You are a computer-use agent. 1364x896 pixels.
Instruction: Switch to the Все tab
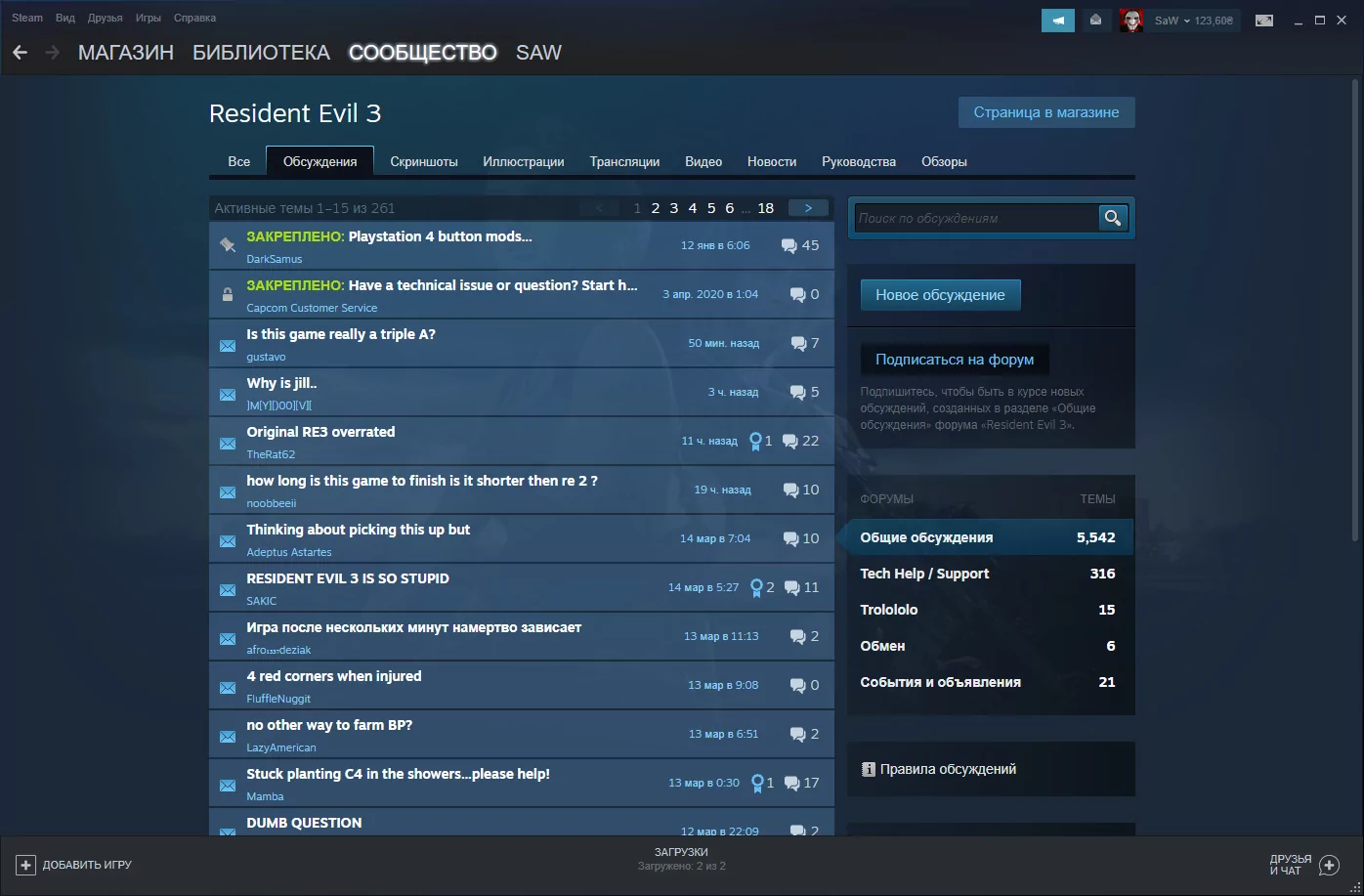239,161
